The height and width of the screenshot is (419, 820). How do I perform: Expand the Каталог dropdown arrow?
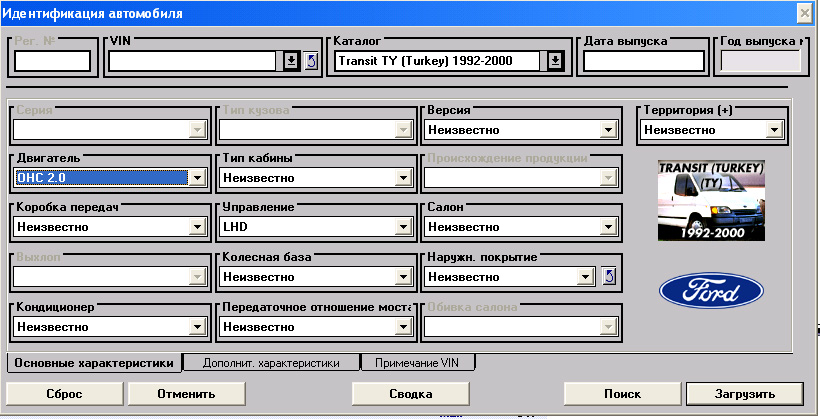click(554, 62)
